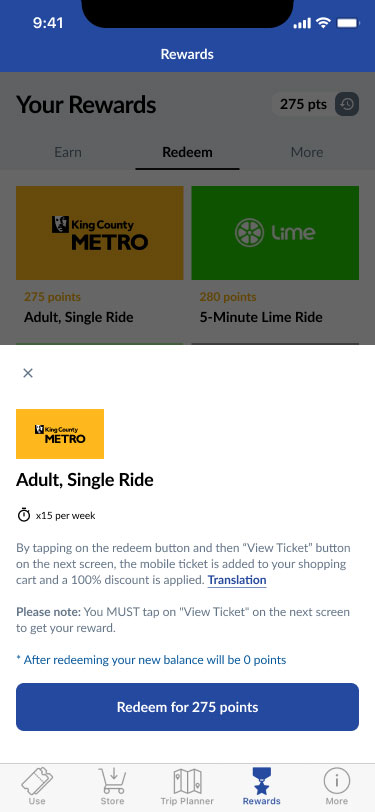The width and height of the screenshot is (375, 812).
Task: Tap new balance 0 points note
Action: [151, 660]
